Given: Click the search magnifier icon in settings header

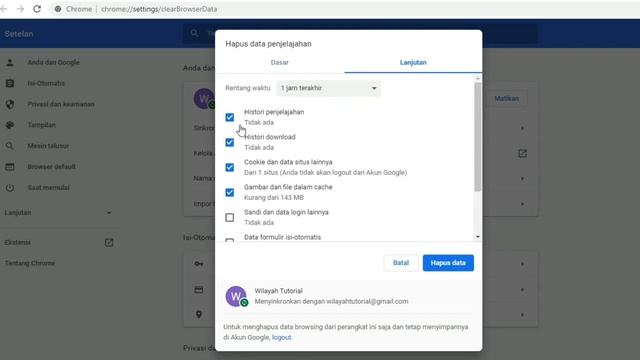Looking at the screenshot, I should tap(194, 33).
